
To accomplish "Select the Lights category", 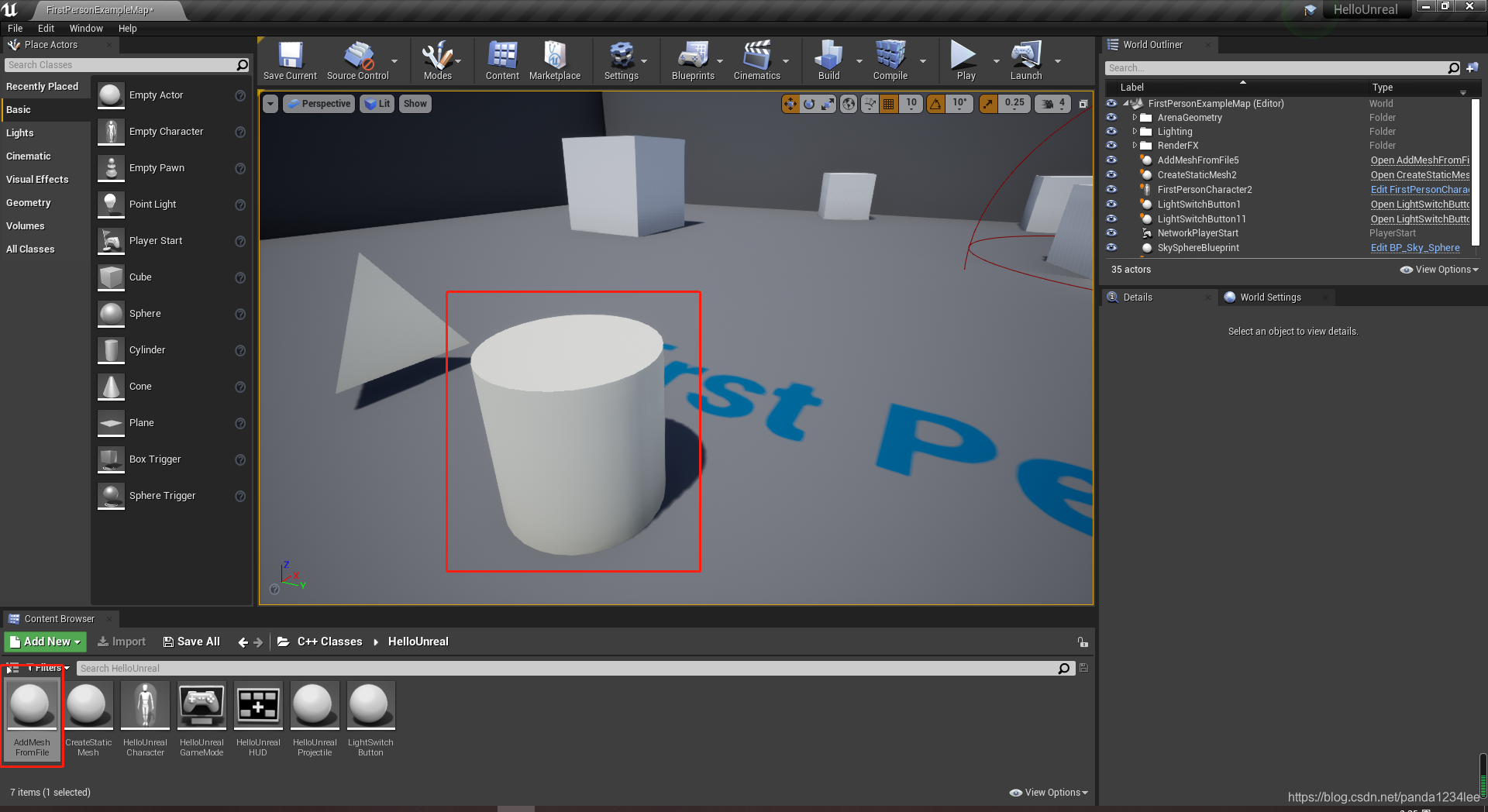I will coord(20,133).
